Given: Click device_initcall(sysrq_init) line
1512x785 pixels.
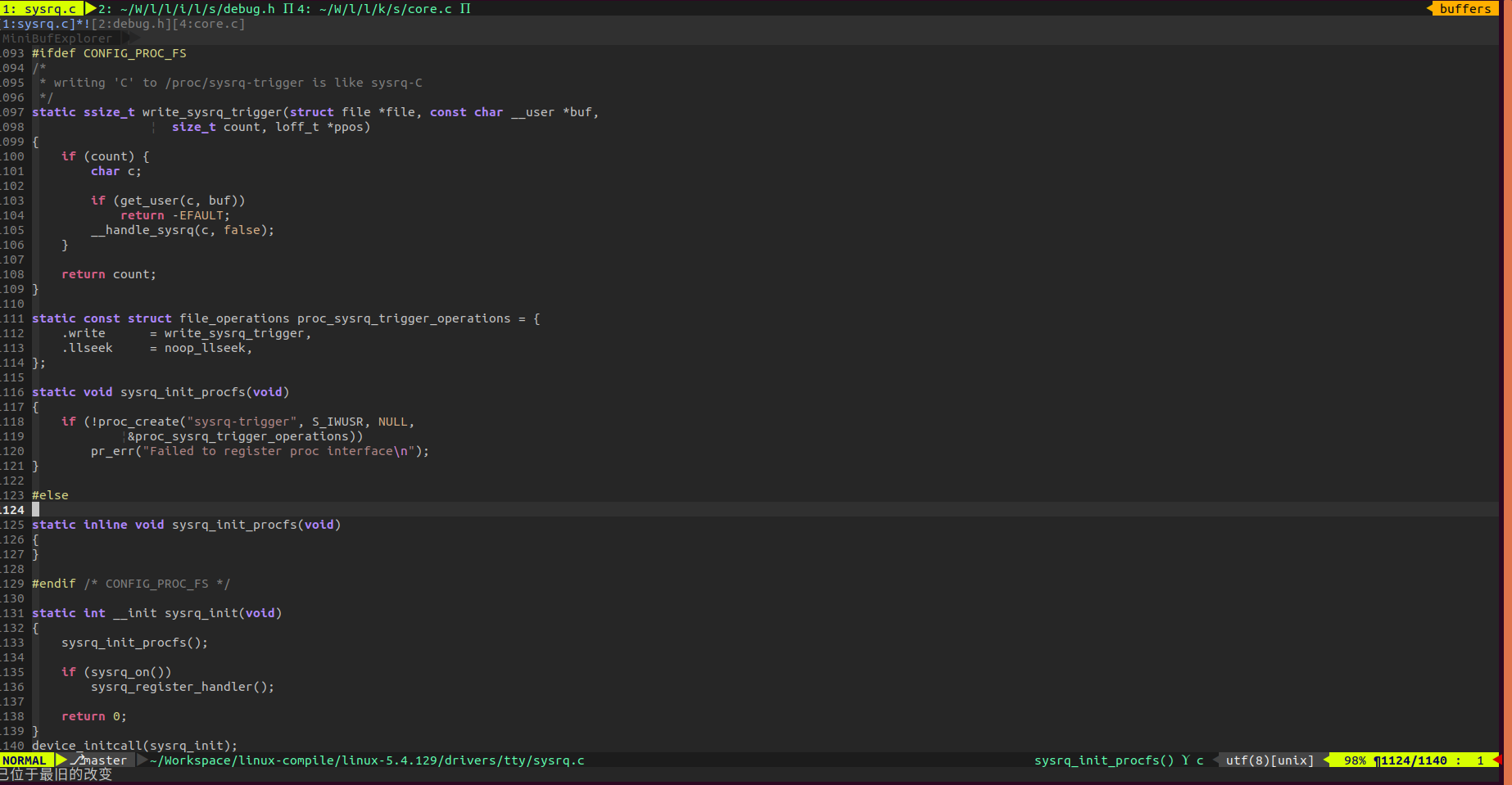Looking at the screenshot, I should (x=134, y=746).
